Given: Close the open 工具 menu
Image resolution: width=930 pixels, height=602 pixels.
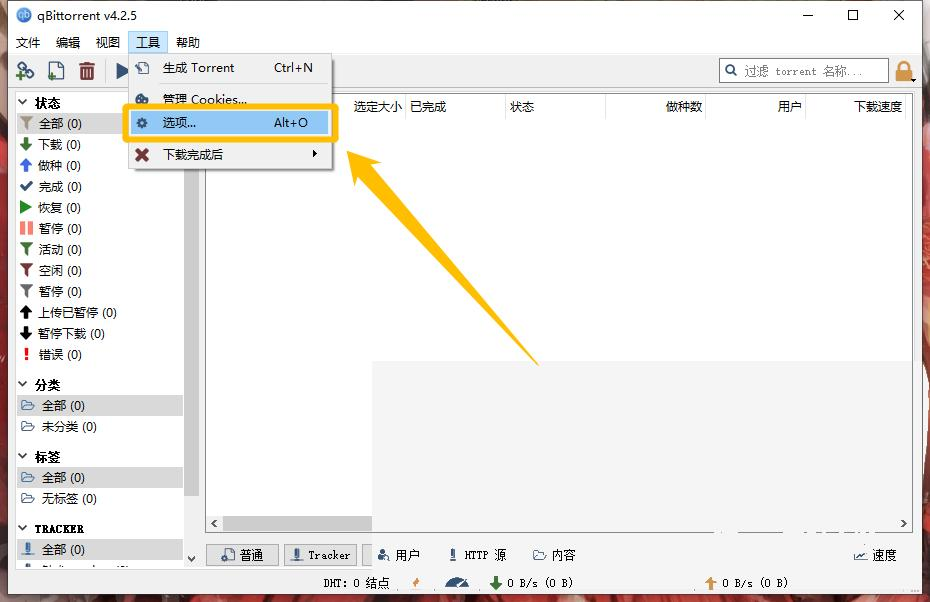Looking at the screenshot, I should click(148, 42).
